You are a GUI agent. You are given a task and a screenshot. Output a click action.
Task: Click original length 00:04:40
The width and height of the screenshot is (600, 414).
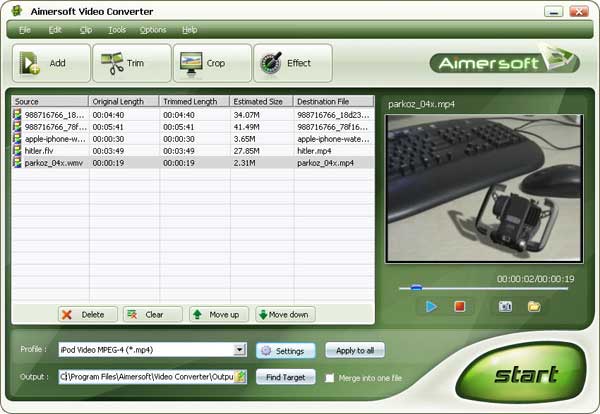coord(108,115)
